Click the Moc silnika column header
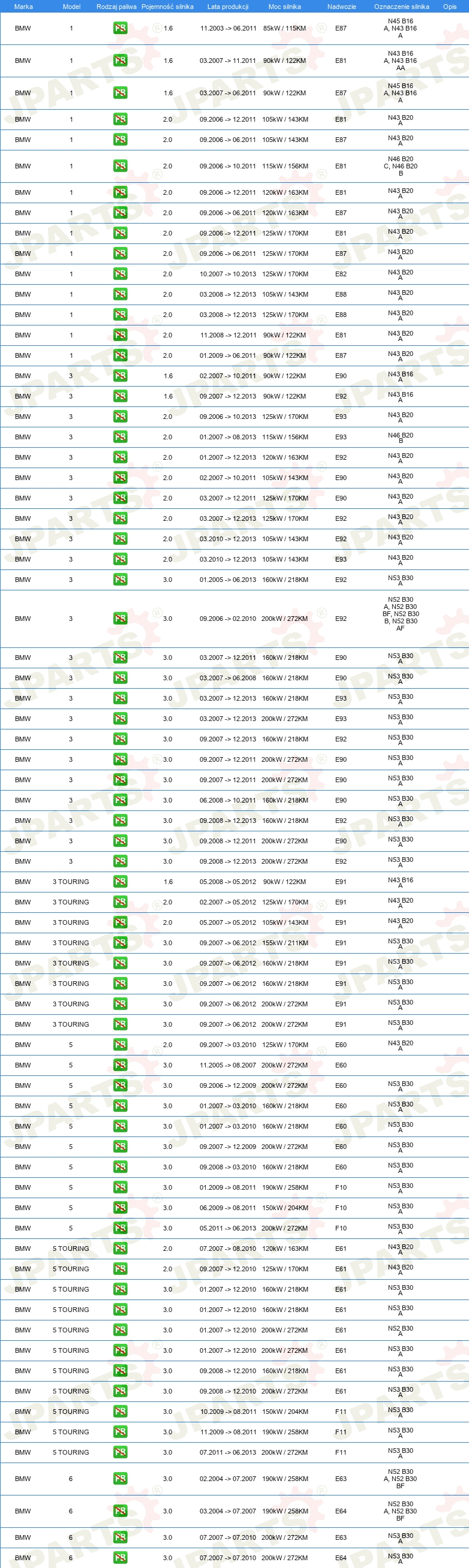Image resolution: width=469 pixels, height=1568 pixels. (x=284, y=7)
